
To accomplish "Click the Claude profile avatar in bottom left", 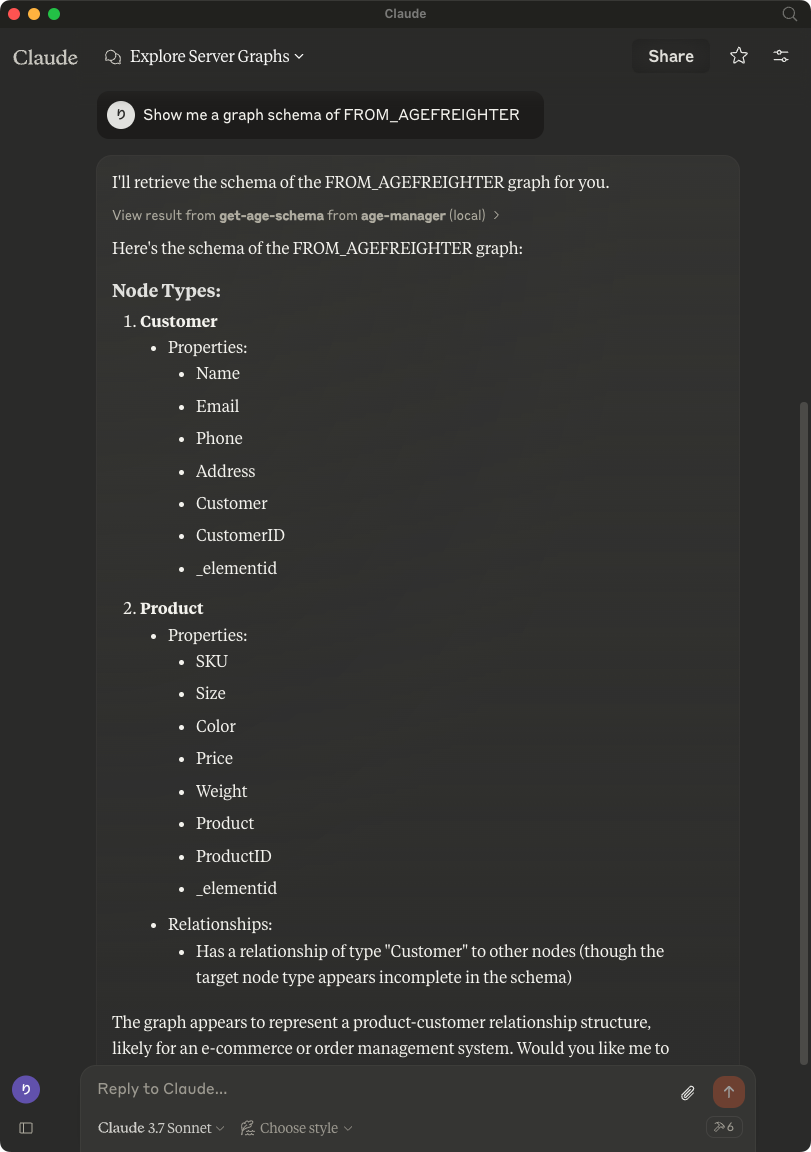I will point(25,1089).
